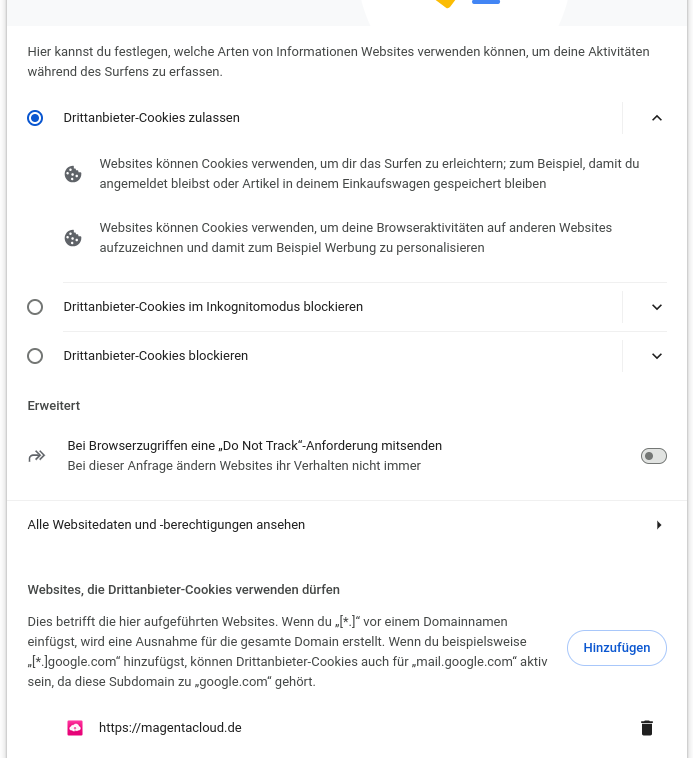Click the "Websites, die Drittanbieter-Cookies verwenden dürfen" heading
Image resolution: width=693 pixels, height=758 pixels.
coord(183,590)
